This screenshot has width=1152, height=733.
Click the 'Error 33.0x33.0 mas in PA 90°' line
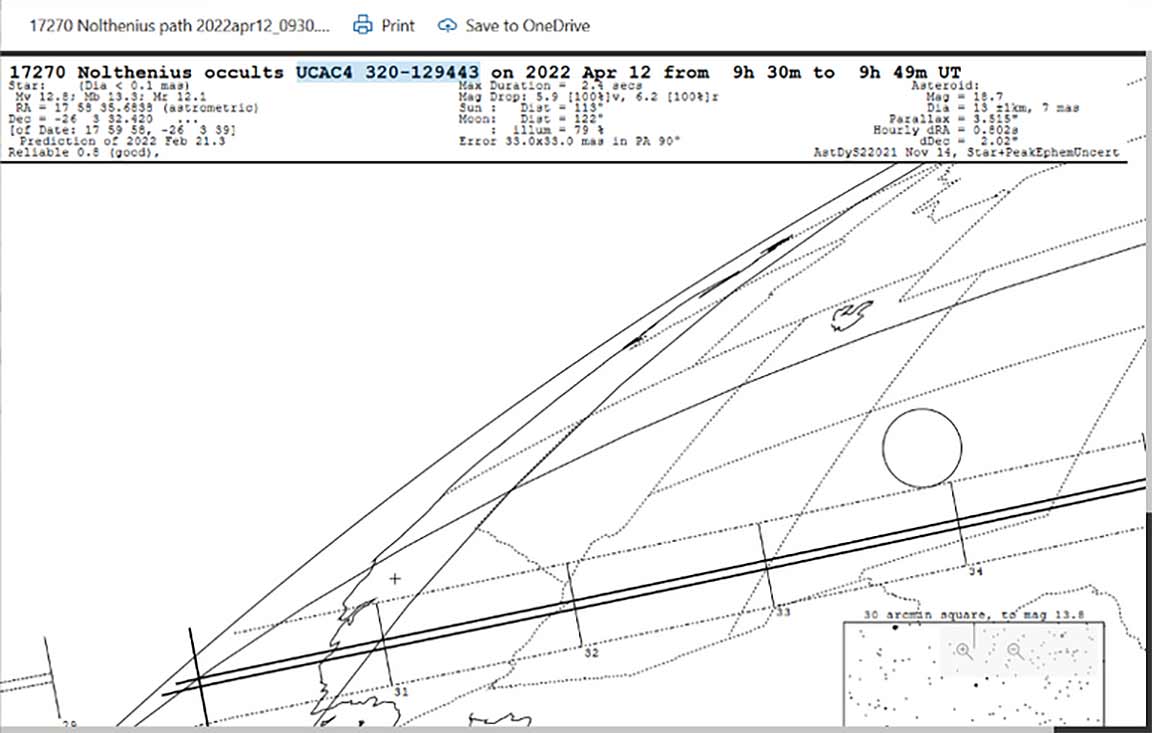coord(569,141)
